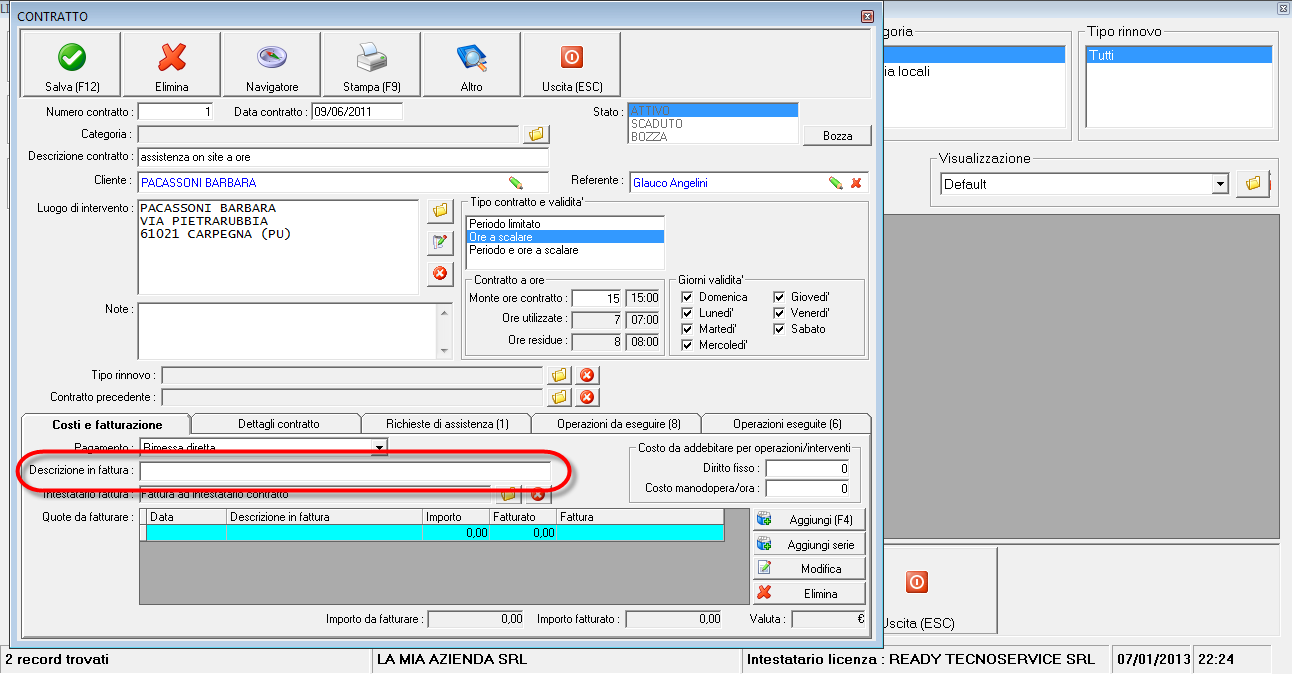Open the Navigatore compass button
Screen dimensions: 1292x674
tap(272, 64)
